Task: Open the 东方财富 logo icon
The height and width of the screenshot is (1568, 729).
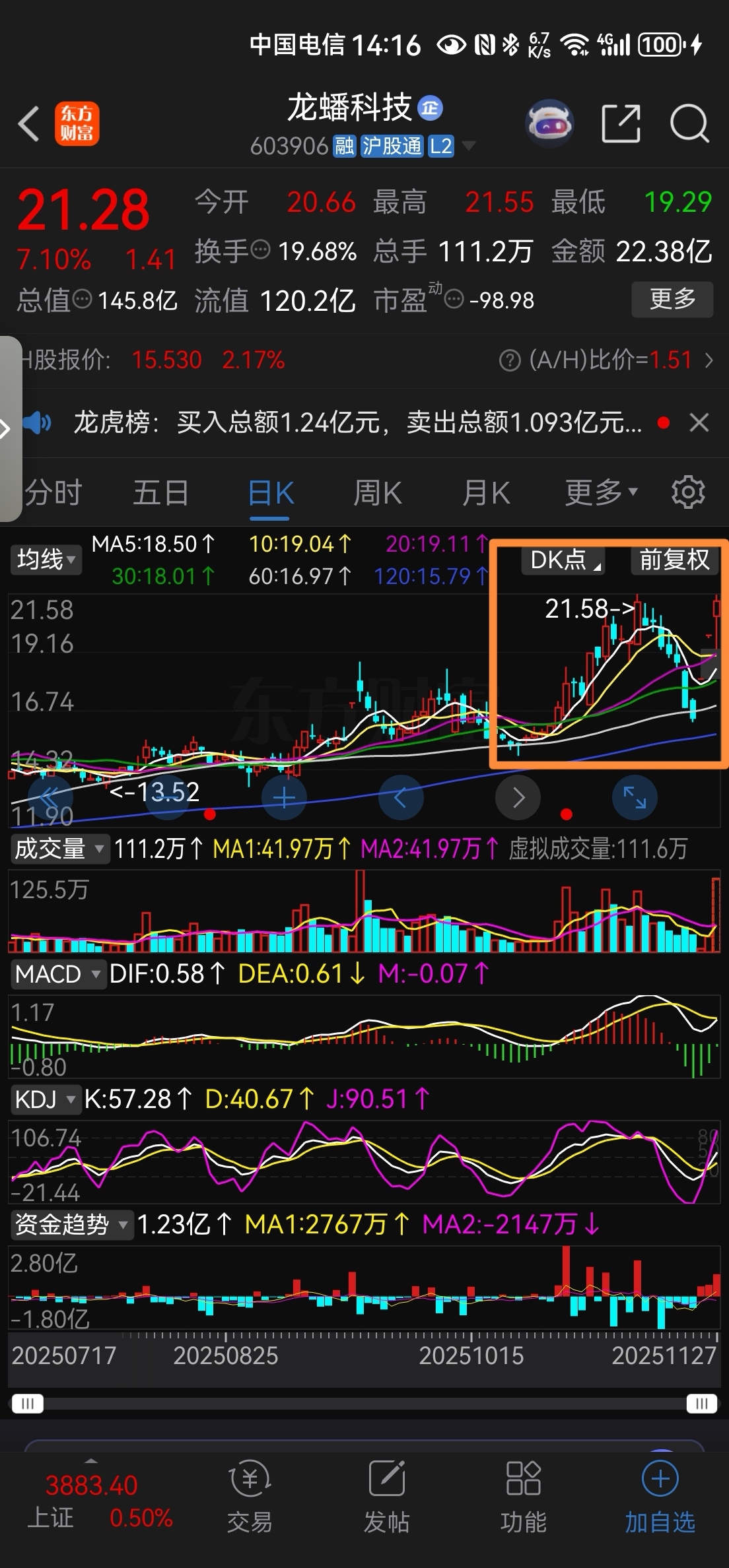Action: click(x=77, y=123)
